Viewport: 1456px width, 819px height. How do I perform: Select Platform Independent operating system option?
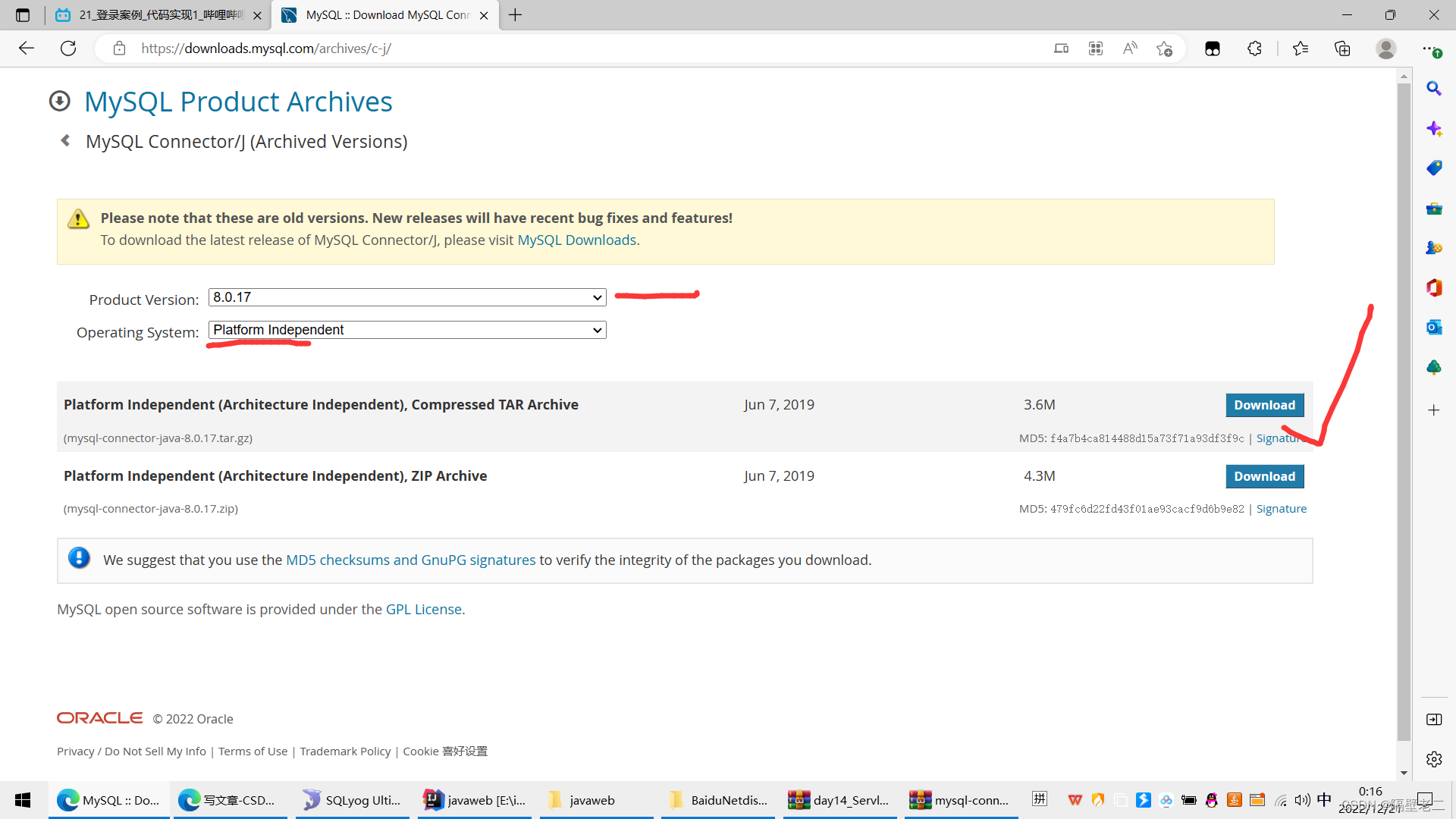click(406, 329)
